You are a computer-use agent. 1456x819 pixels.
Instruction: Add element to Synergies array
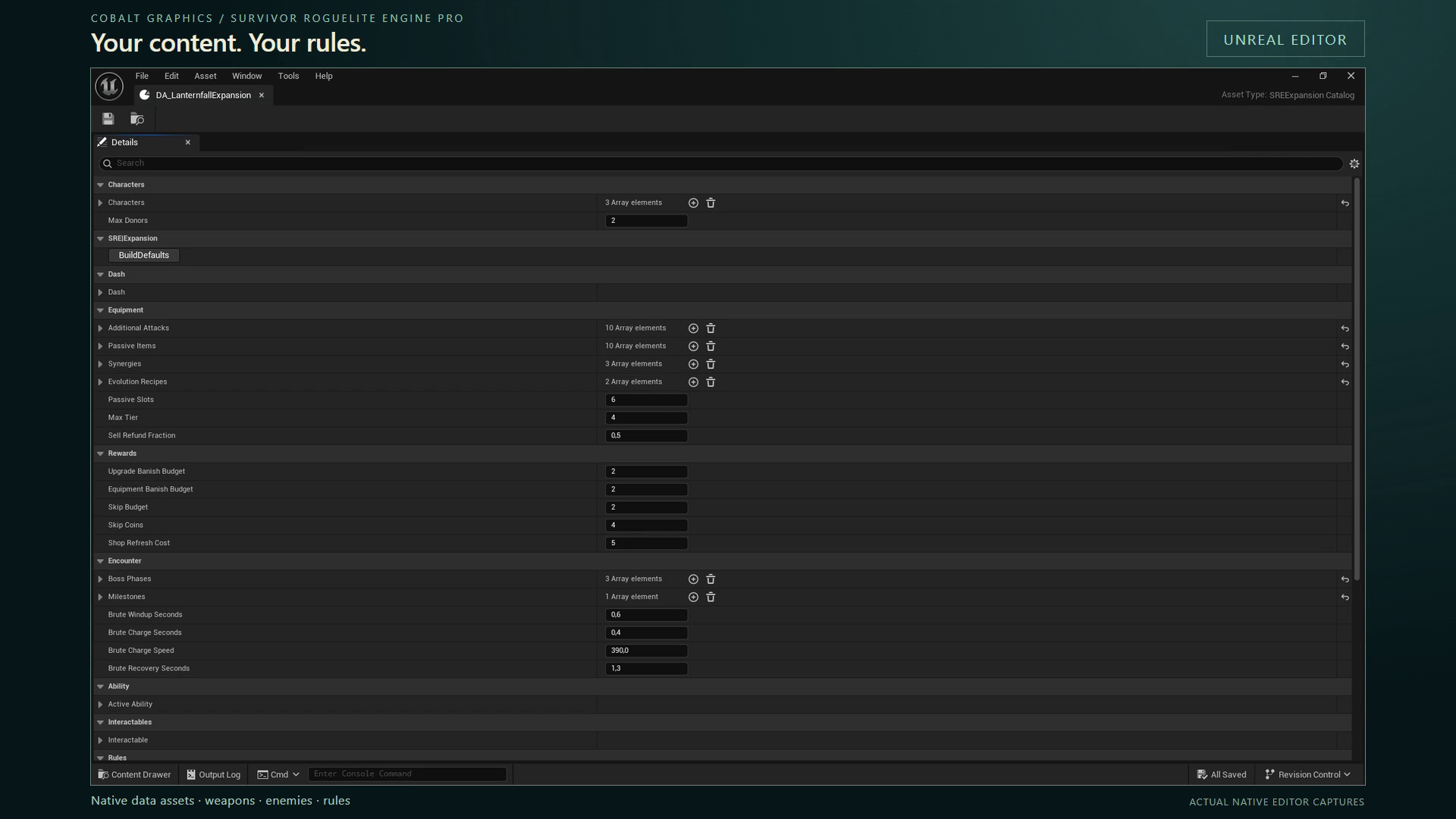[693, 364]
